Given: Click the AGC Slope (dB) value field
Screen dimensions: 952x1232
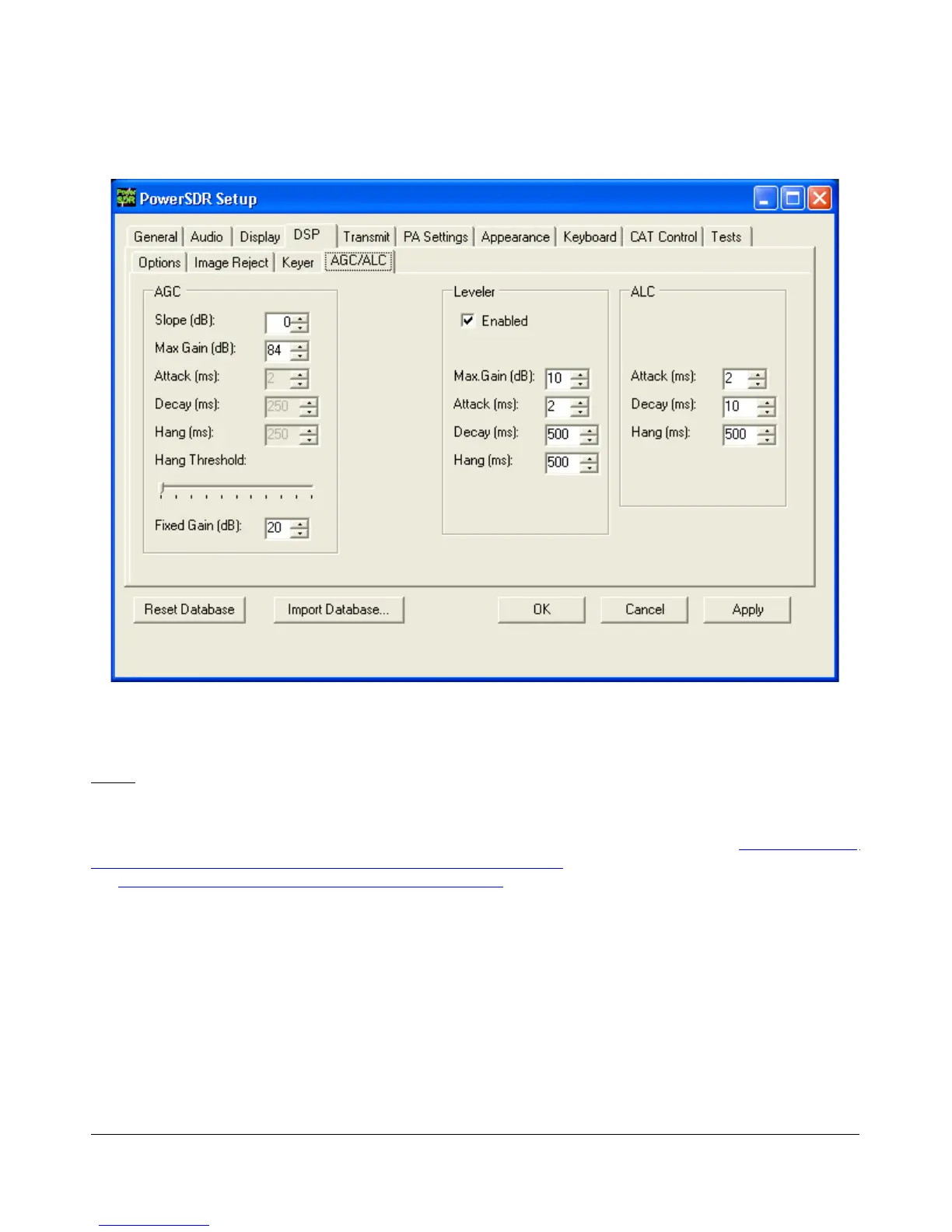Looking at the screenshot, I should pos(278,322).
